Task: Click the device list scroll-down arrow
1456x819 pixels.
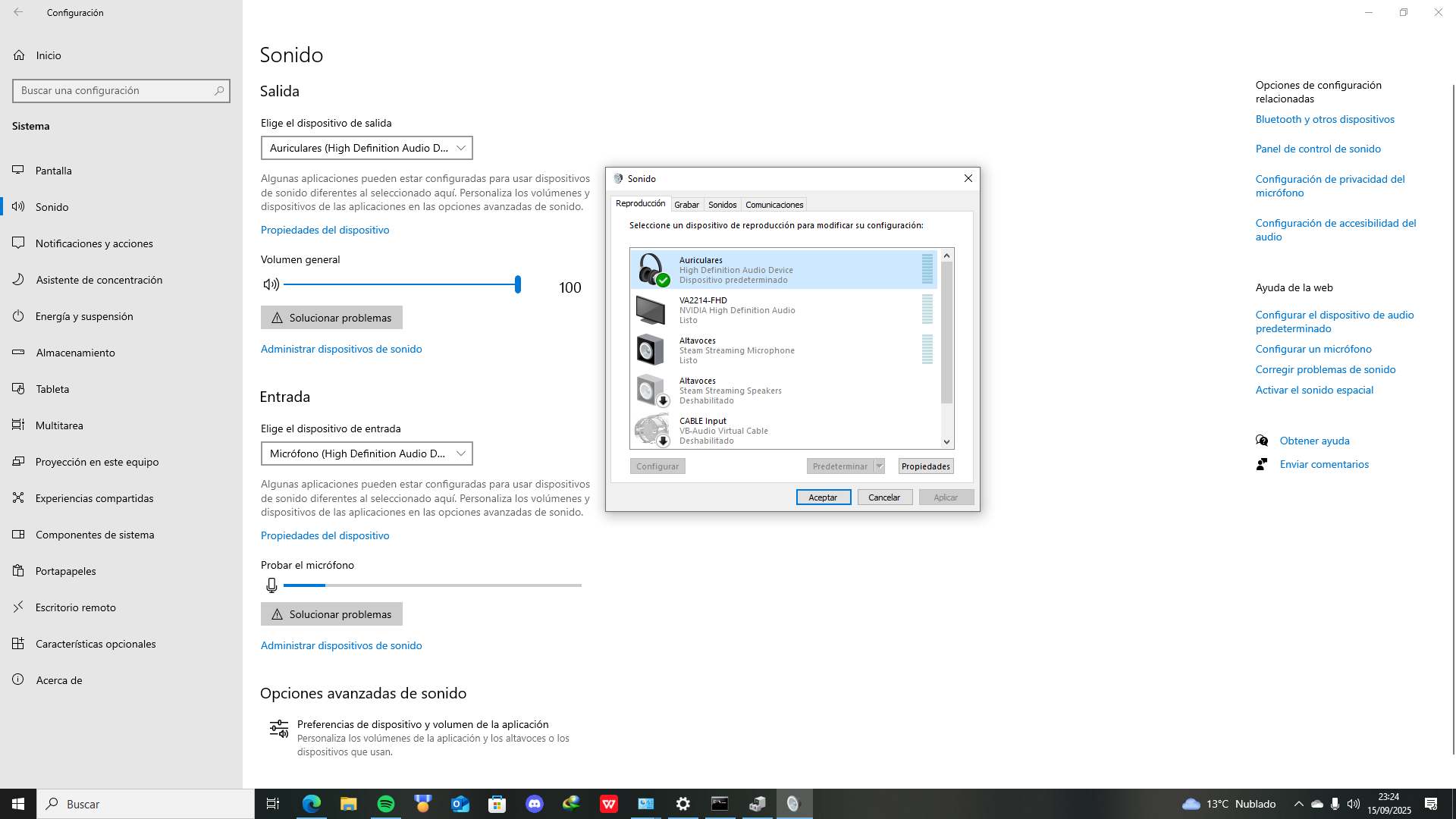Action: point(946,441)
